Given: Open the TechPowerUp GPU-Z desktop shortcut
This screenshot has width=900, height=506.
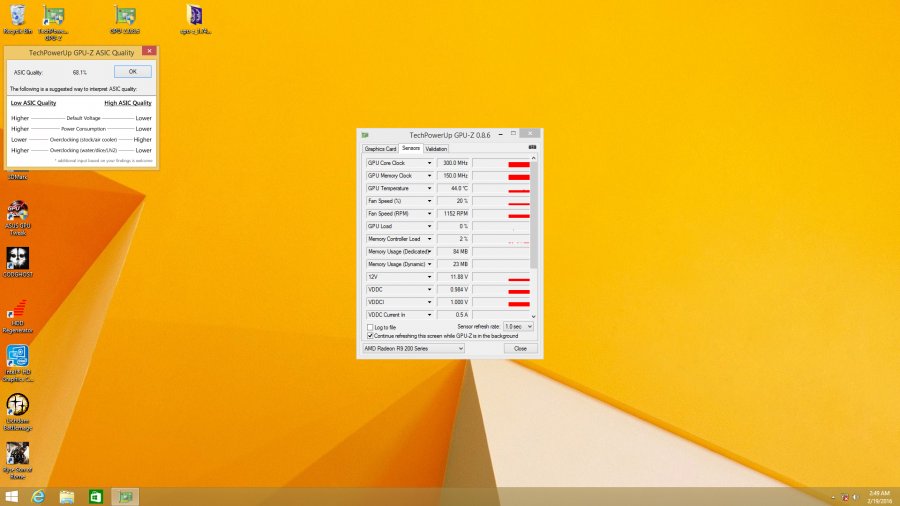Looking at the screenshot, I should [x=53, y=23].
